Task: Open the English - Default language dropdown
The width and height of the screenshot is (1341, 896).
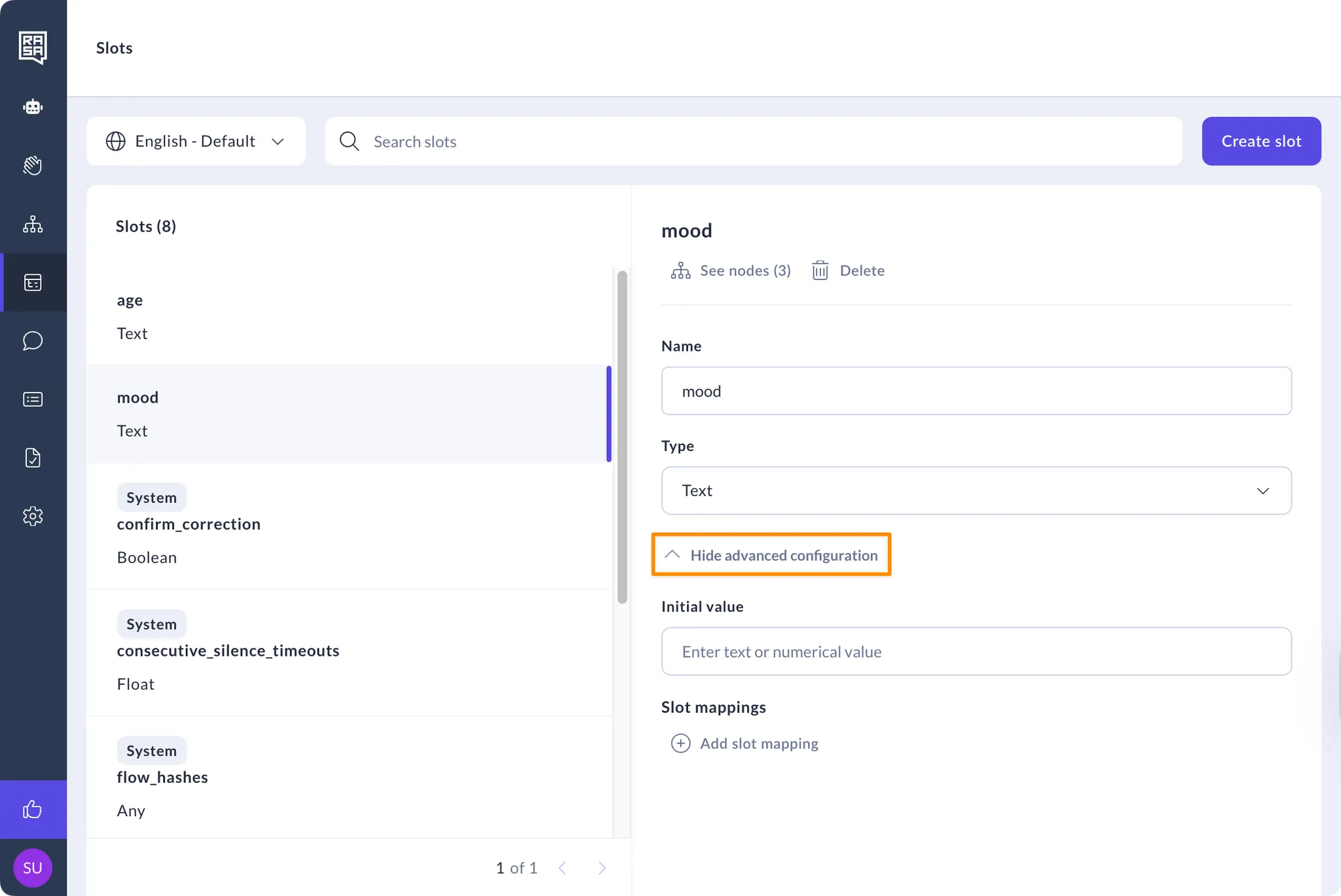Action: (x=196, y=141)
